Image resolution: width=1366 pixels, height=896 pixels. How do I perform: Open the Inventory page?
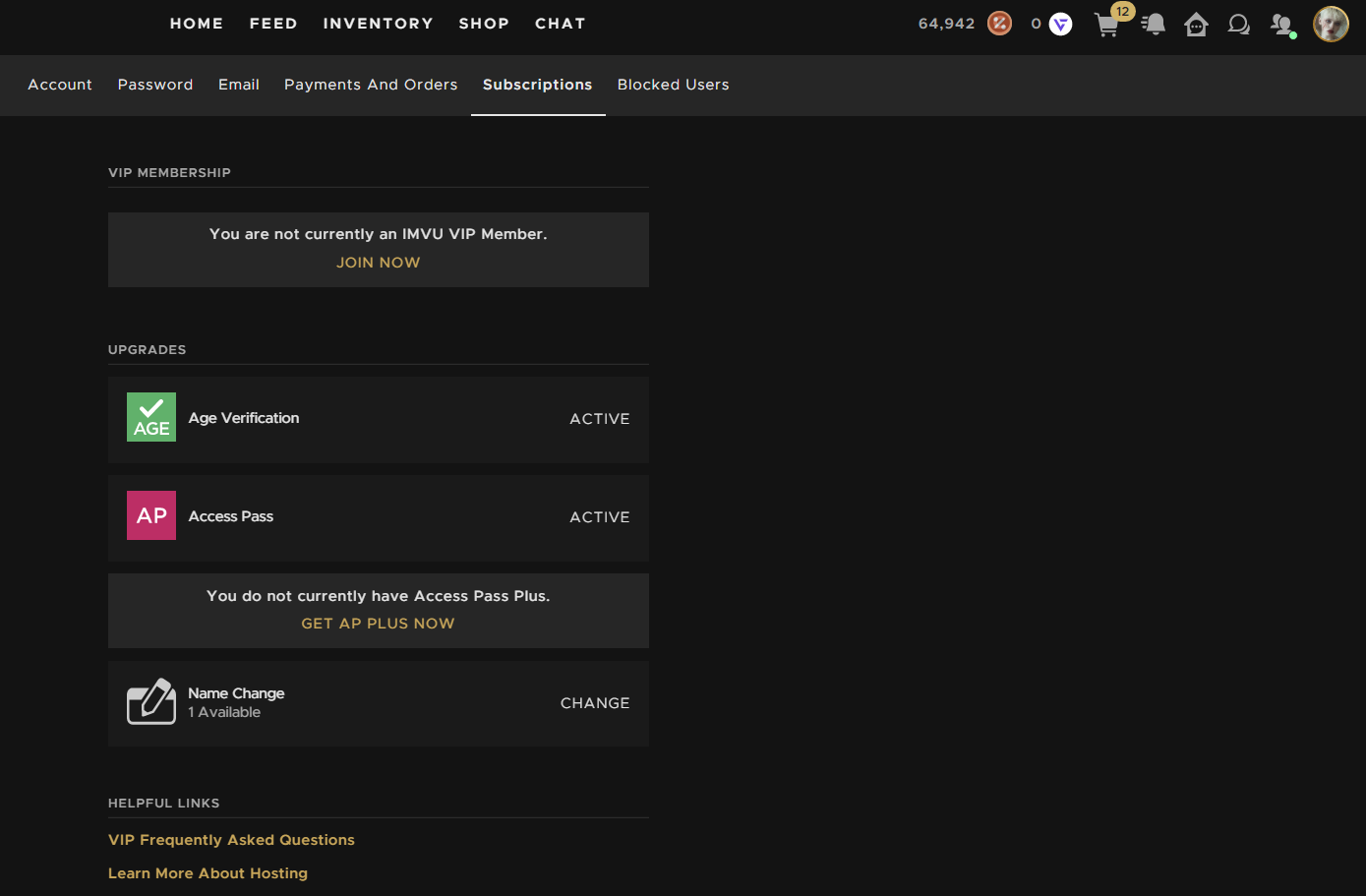[x=379, y=24]
